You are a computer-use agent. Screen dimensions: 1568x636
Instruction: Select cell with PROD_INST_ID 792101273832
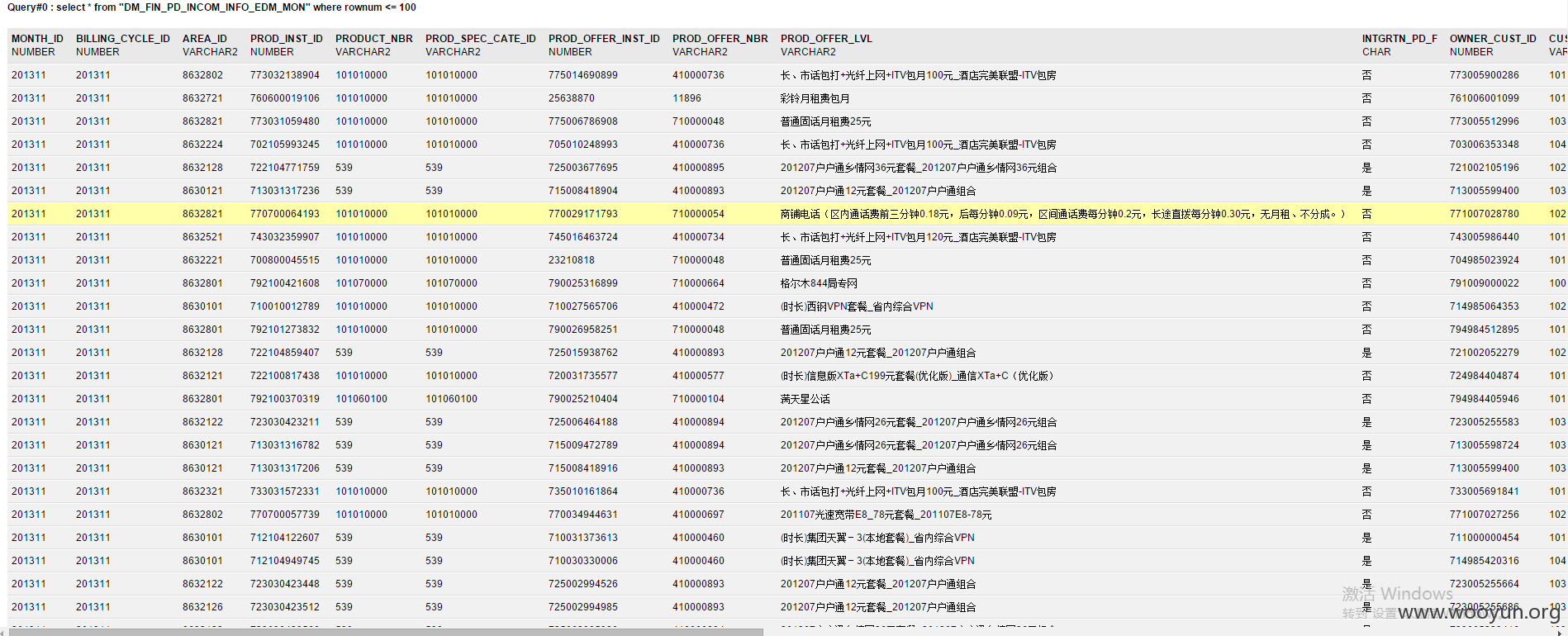(x=285, y=330)
